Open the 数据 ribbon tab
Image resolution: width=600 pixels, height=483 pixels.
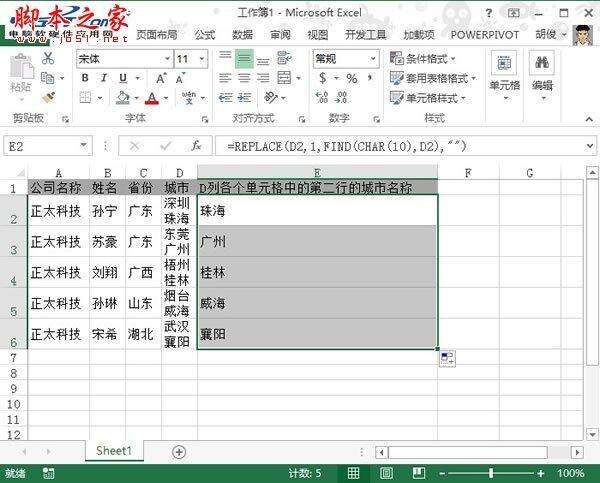coord(242,35)
